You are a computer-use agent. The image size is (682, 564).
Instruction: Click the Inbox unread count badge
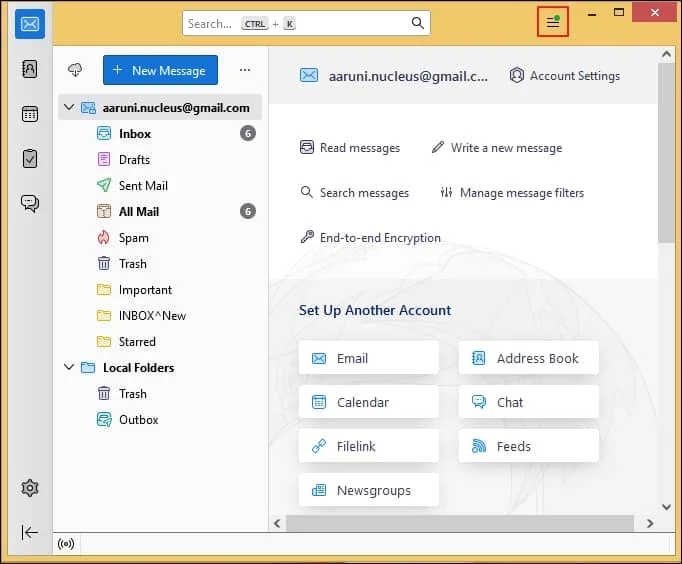[x=248, y=133]
